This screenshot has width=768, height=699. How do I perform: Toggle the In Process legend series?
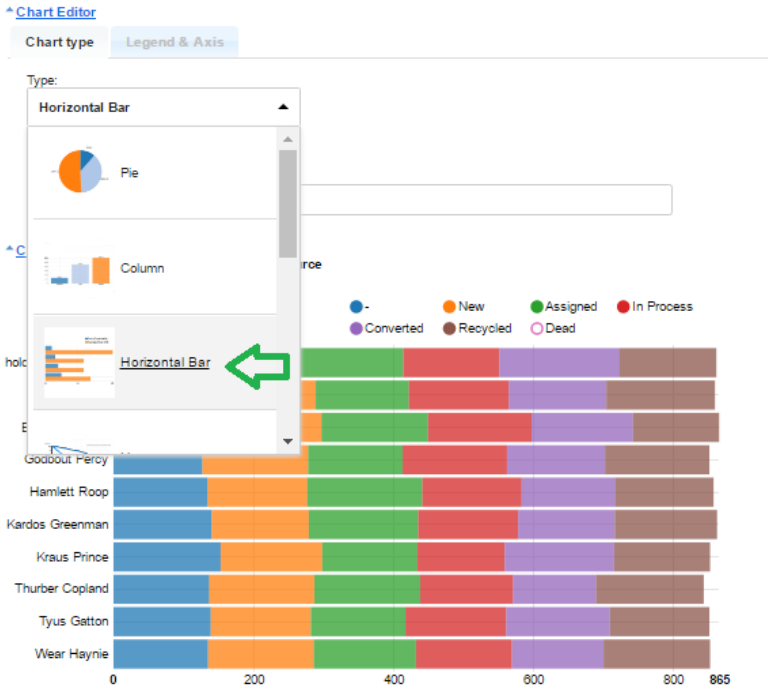[x=655, y=307]
